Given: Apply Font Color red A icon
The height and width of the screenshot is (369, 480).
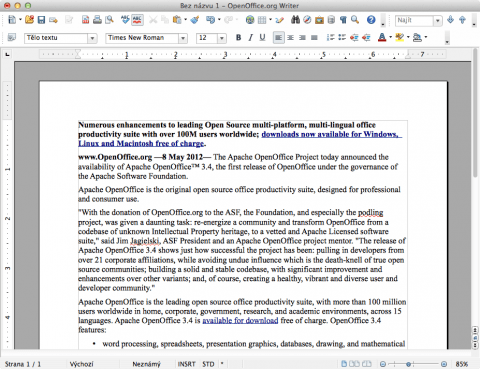Looking at the screenshot, I should [x=382, y=38].
